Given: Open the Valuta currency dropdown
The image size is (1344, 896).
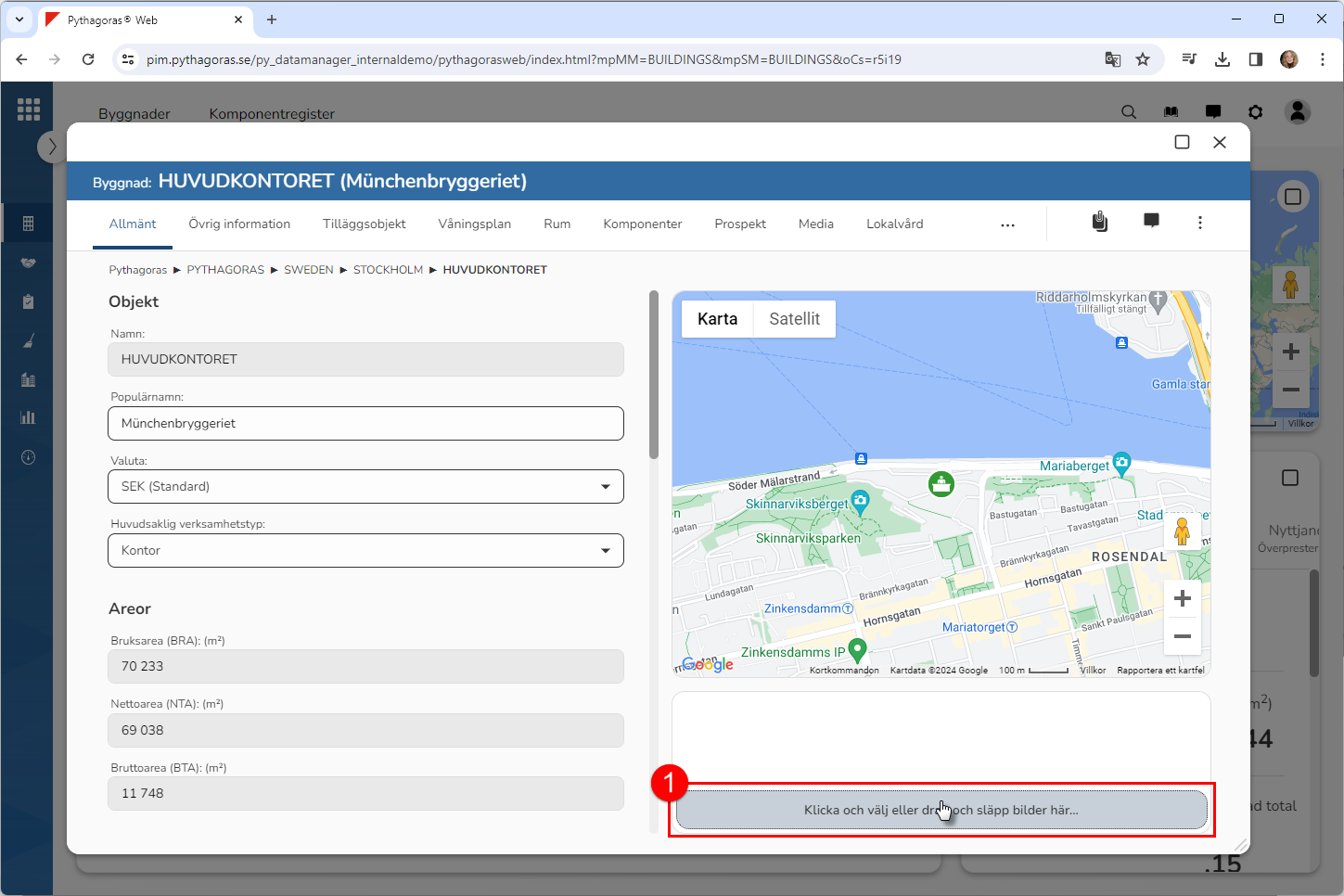Looking at the screenshot, I should [x=365, y=487].
